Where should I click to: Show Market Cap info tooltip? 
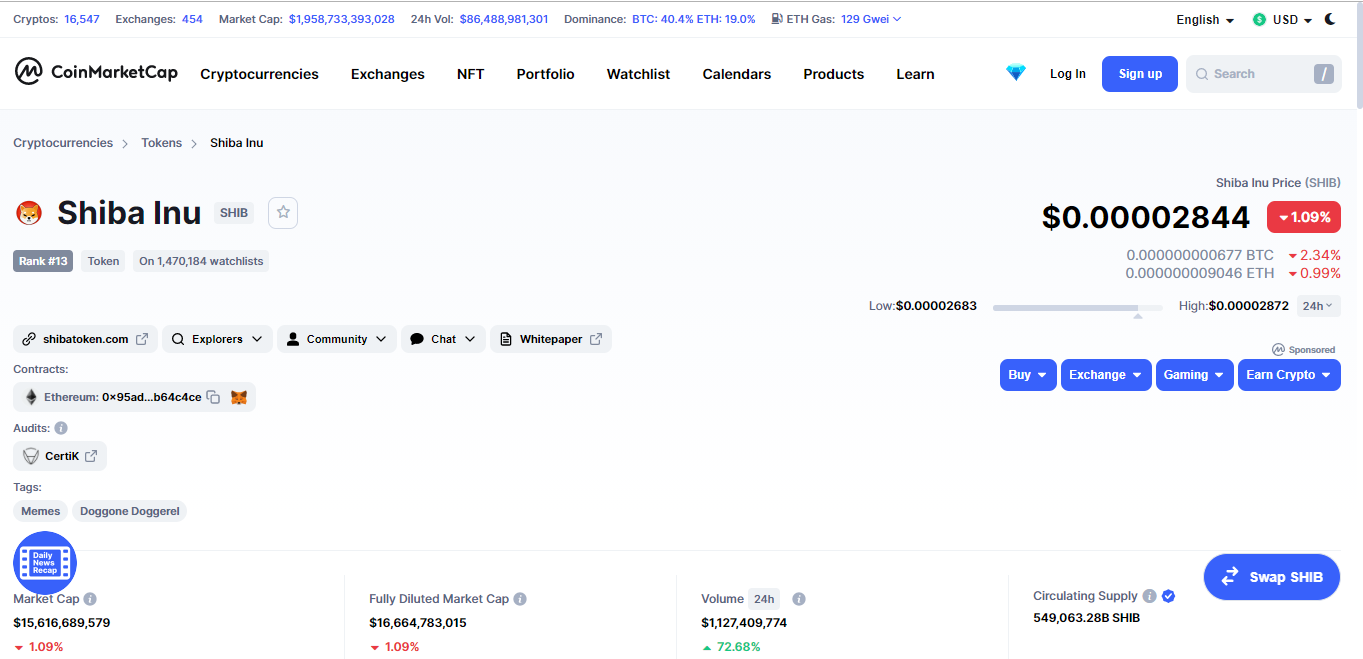pos(90,599)
